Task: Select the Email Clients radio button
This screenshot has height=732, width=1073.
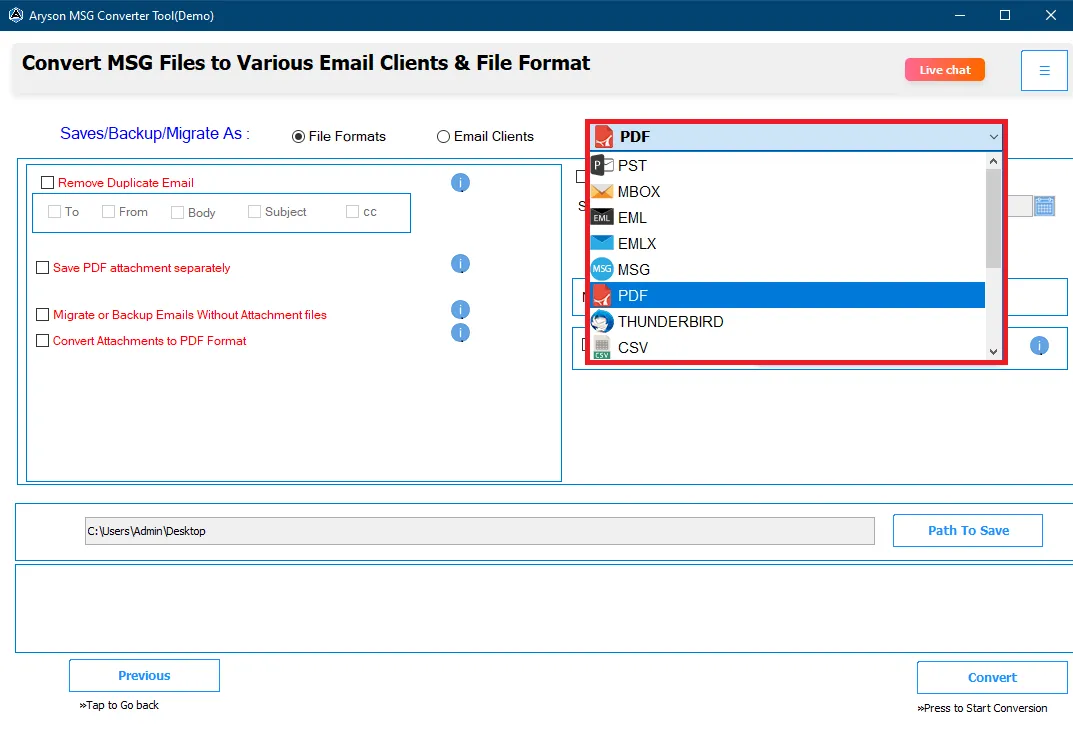Action: click(443, 137)
